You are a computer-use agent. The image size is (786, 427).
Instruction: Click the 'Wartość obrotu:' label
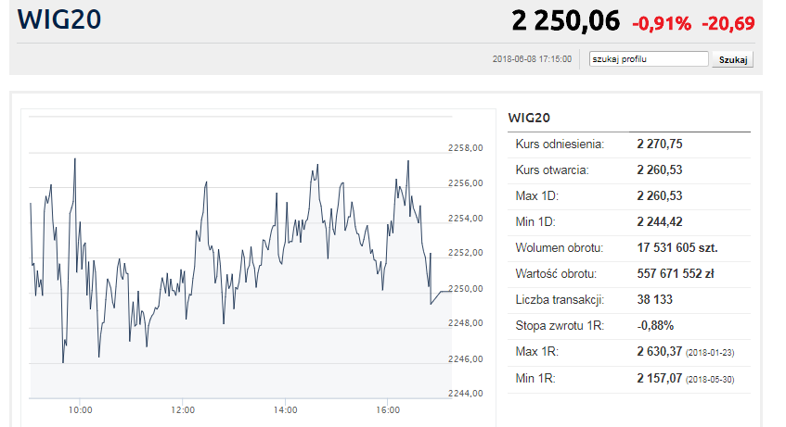pyautogui.click(x=556, y=274)
